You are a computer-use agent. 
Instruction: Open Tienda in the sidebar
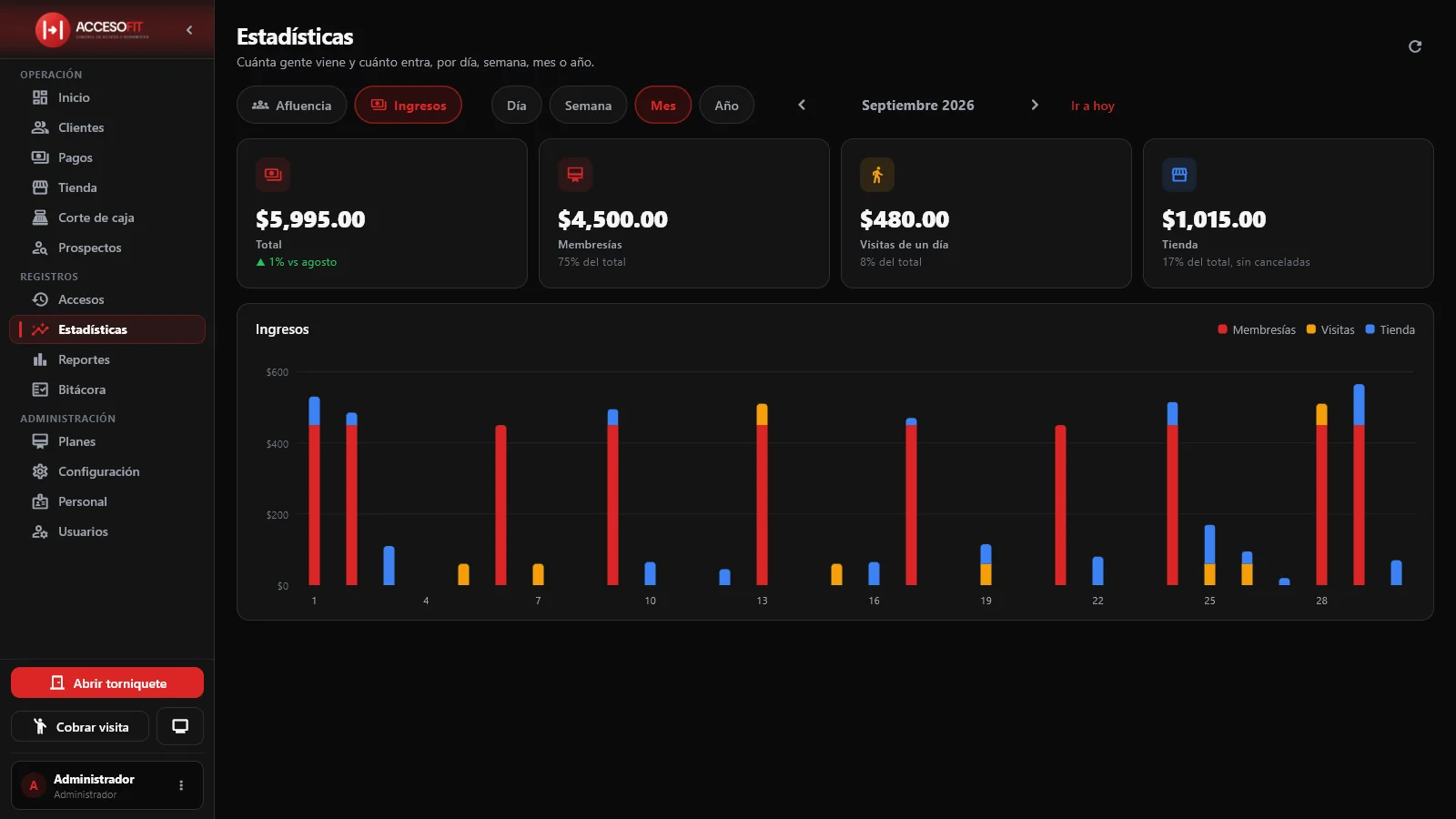pos(107,187)
